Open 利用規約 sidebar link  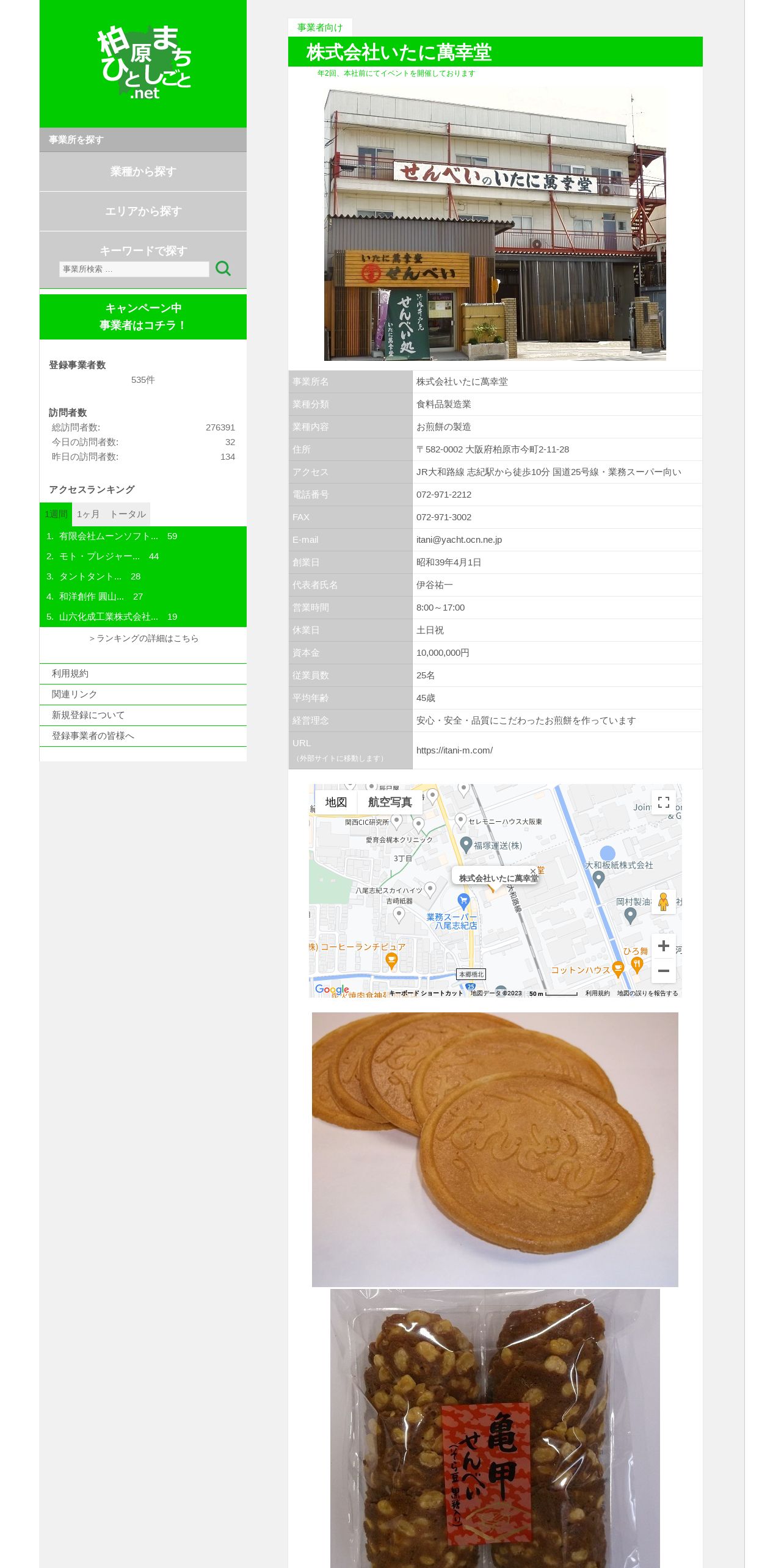pos(143,673)
